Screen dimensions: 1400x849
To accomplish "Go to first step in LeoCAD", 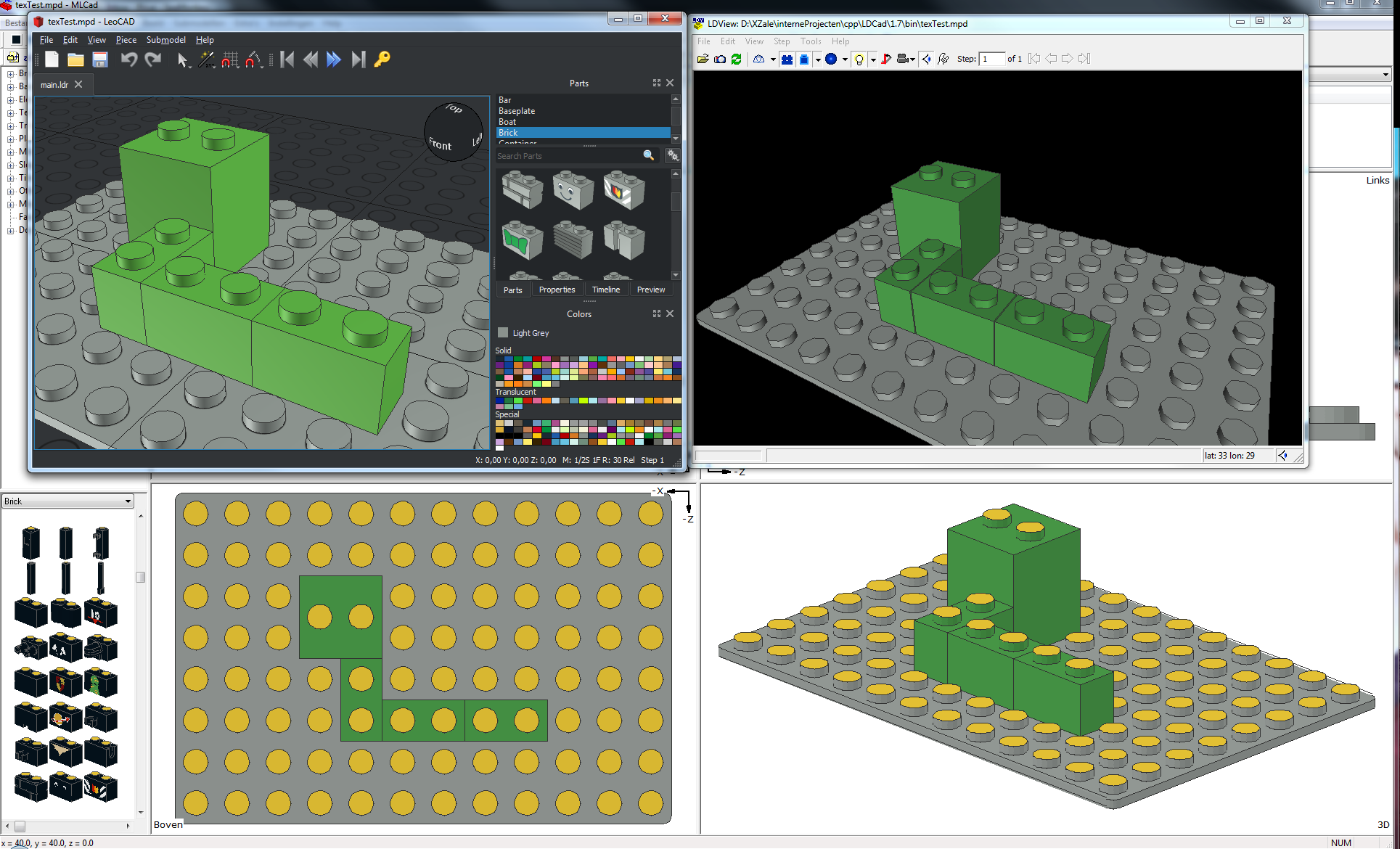I will pyautogui.click(x=287, y=60).
